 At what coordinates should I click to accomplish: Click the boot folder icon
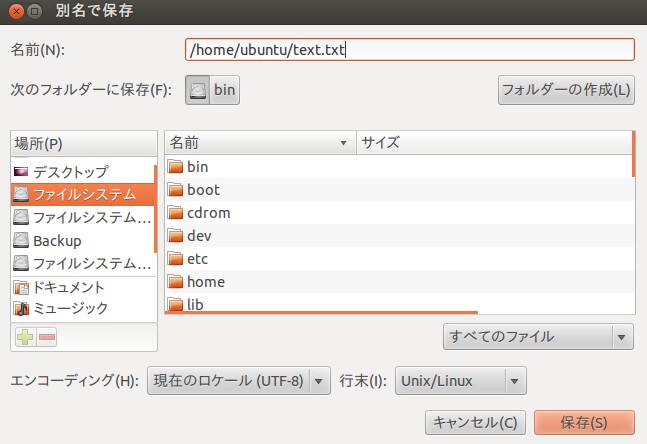(175, 190)
